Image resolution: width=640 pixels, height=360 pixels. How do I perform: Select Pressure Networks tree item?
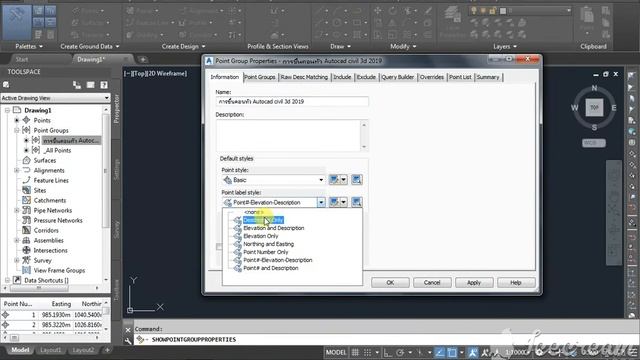pos(58,220)
